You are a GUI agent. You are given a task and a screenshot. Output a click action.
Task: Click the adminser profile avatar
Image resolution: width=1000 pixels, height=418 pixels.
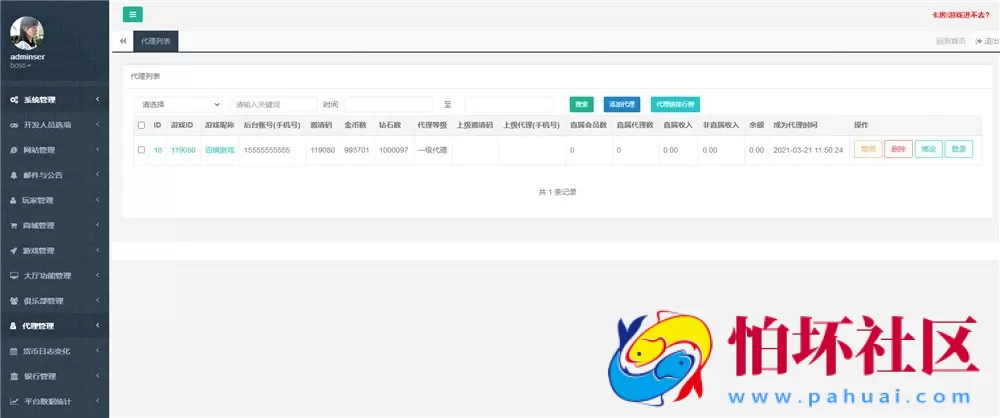27,33
